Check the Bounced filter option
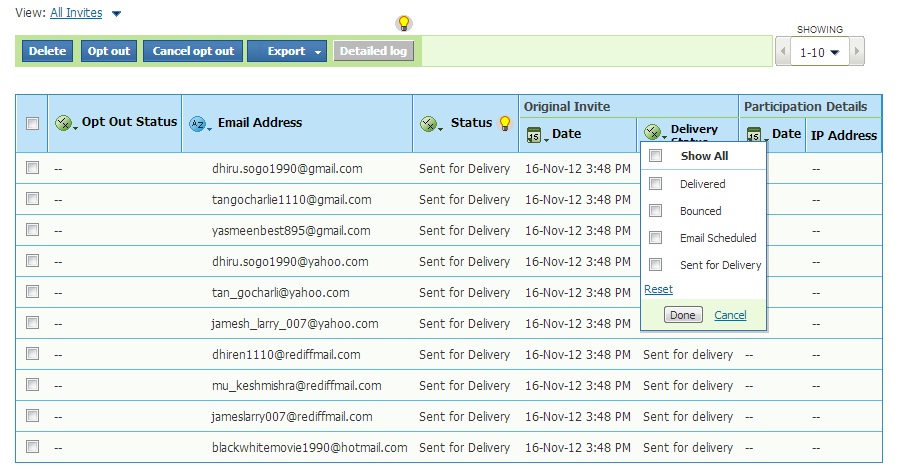Image resolution: width=899 pixels, height=470 pixels. 656,211
